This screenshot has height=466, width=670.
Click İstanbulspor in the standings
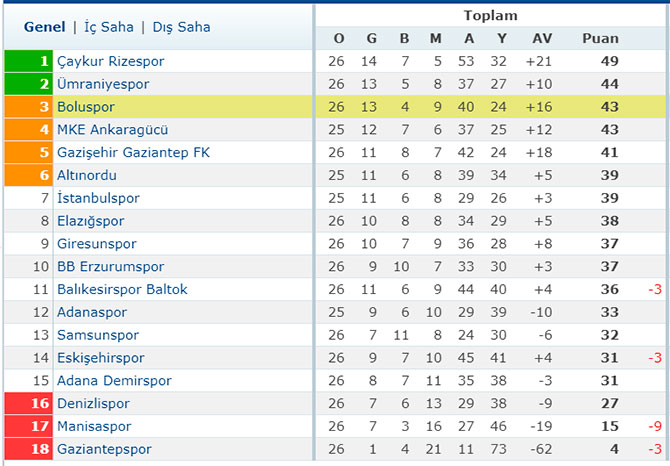click(x=98, y=198)
